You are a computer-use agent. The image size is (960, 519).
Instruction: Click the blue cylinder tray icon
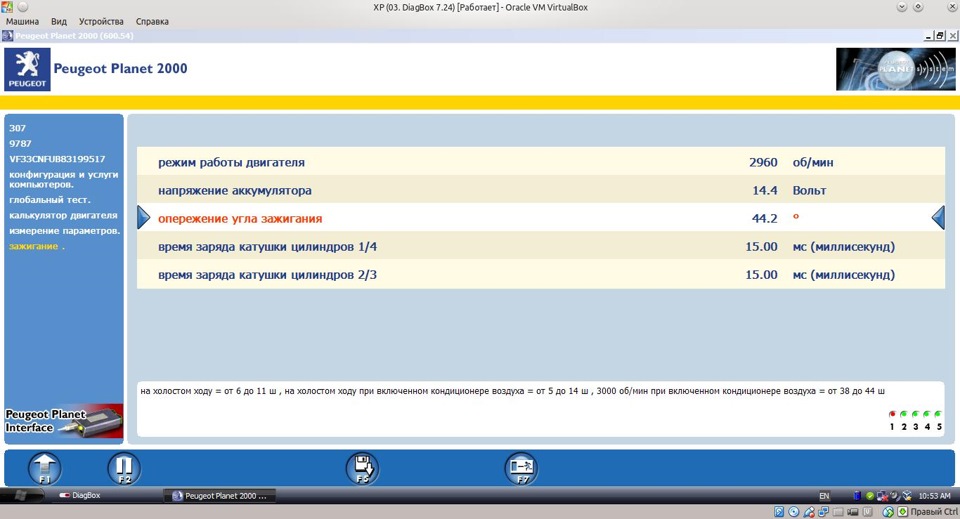pyautogui.click(x=857, y=496)
